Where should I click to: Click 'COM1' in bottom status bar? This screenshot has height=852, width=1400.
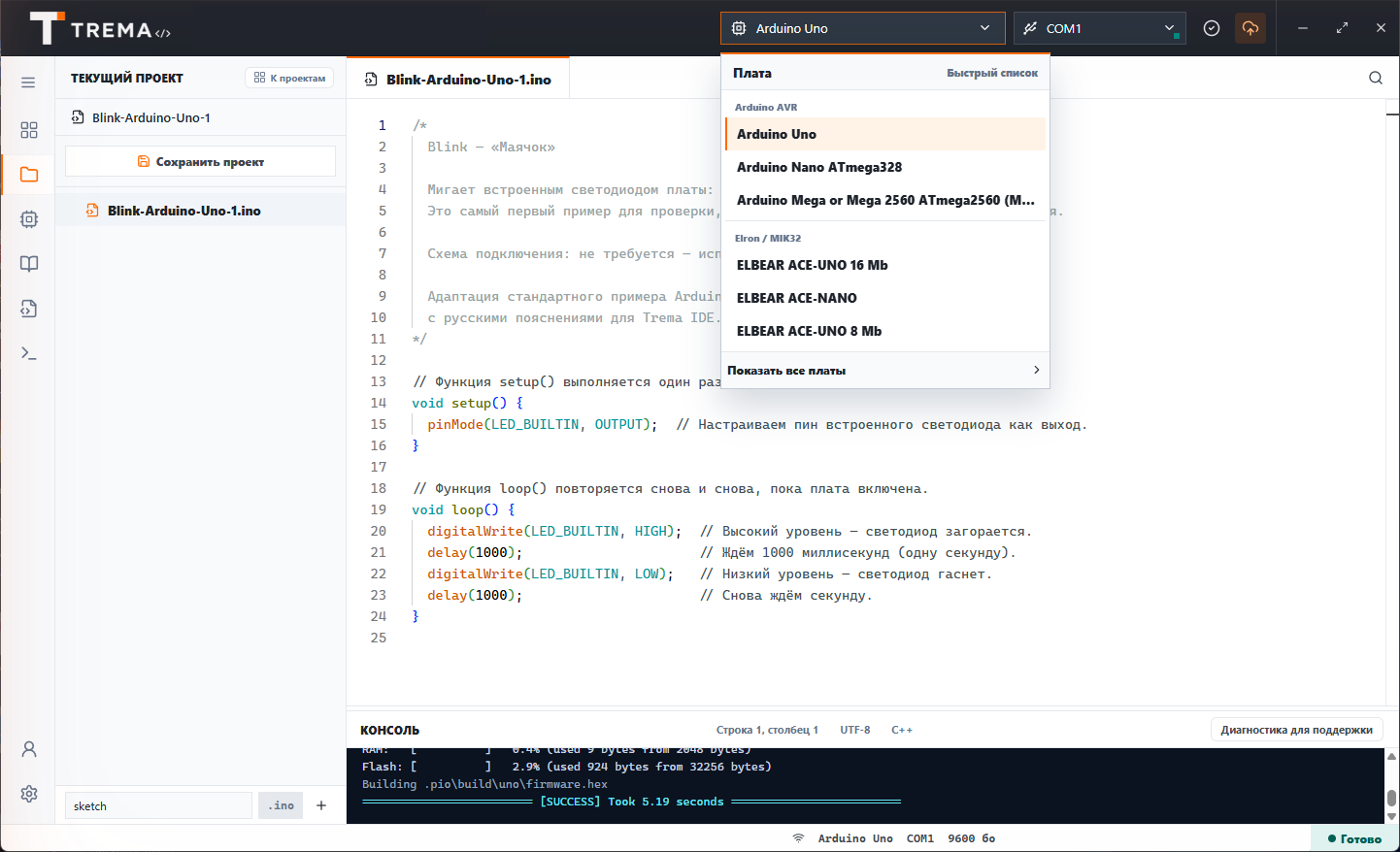(920, 838)
